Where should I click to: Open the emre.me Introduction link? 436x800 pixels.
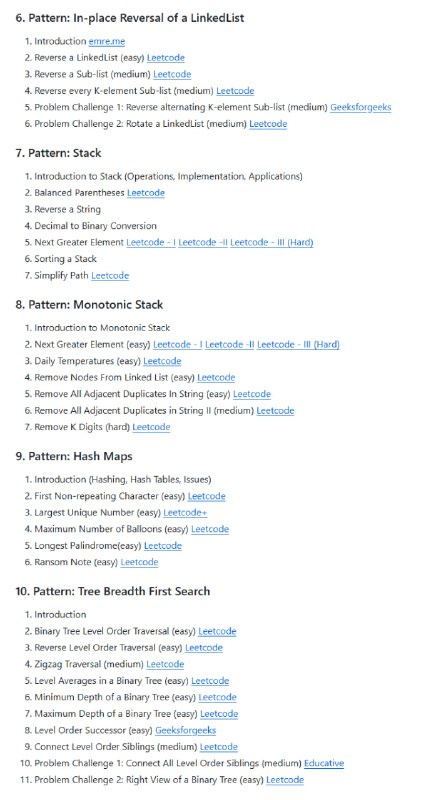107,41
